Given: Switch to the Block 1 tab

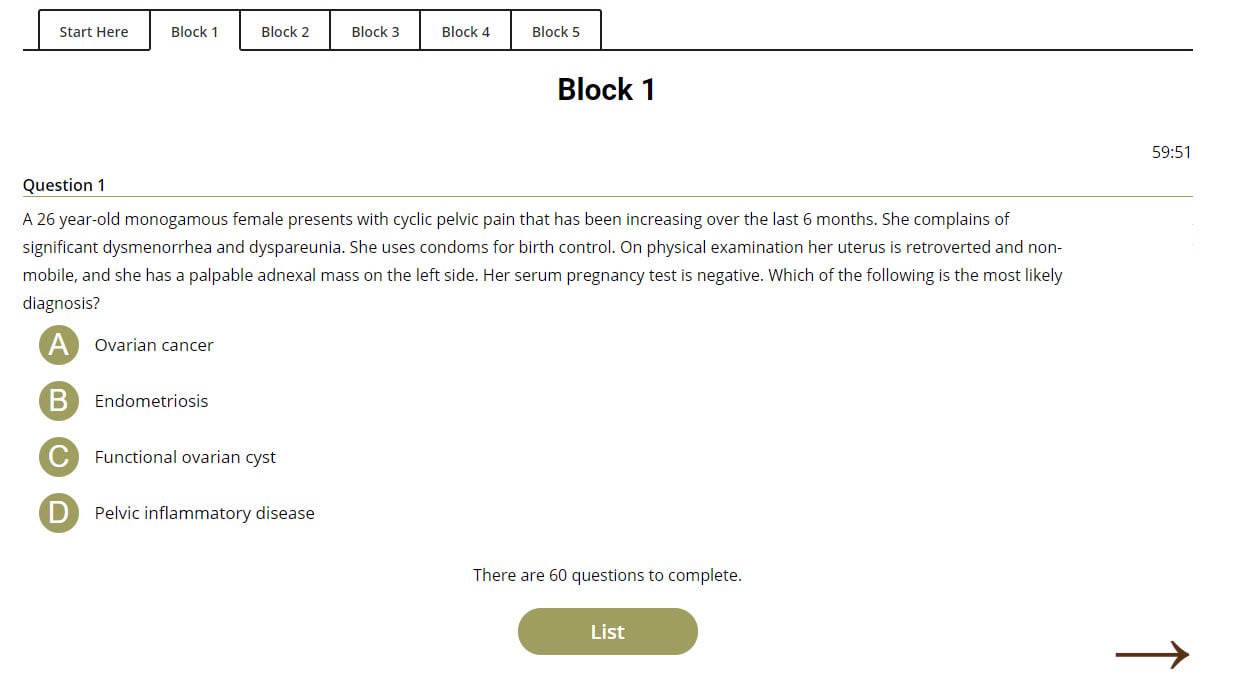Looking at the screenshot, I should point(194,31).
